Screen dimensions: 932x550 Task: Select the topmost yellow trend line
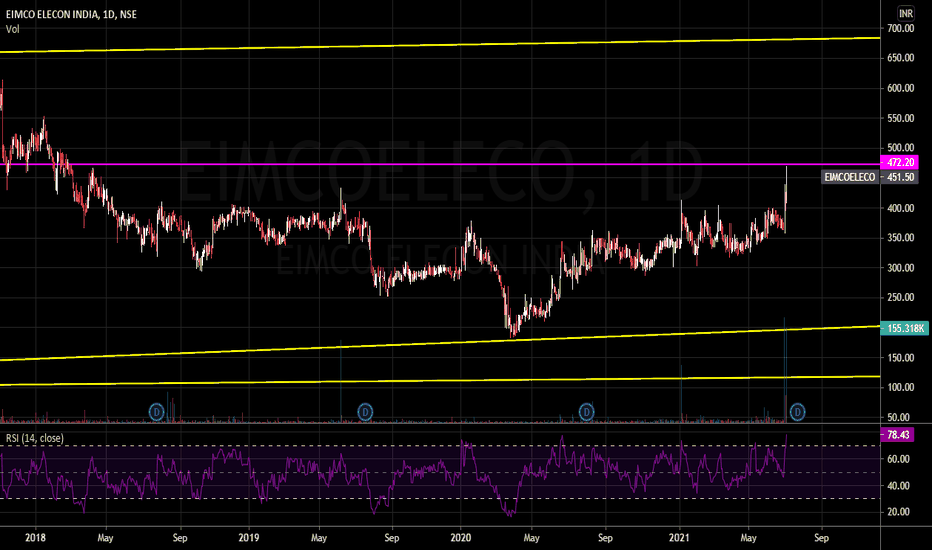440,45
